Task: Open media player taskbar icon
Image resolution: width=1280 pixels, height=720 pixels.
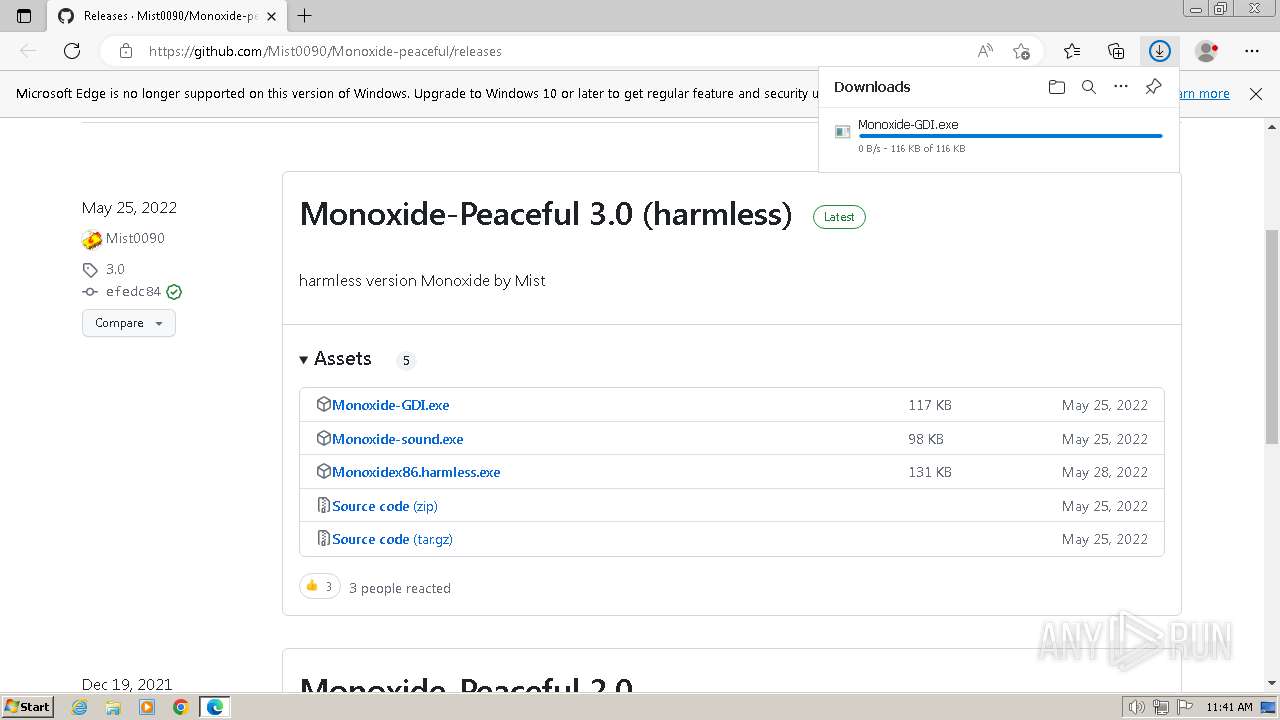Action: coord(147,707)
